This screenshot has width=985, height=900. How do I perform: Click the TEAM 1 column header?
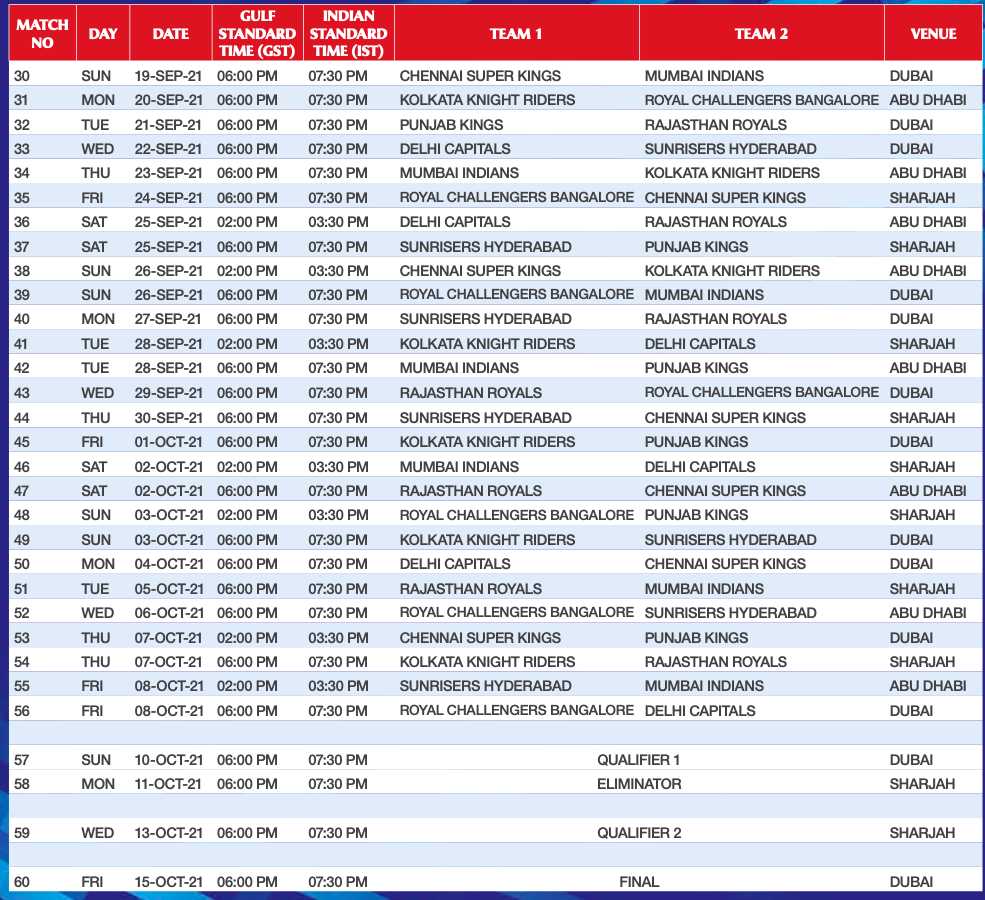pos(516,33)
